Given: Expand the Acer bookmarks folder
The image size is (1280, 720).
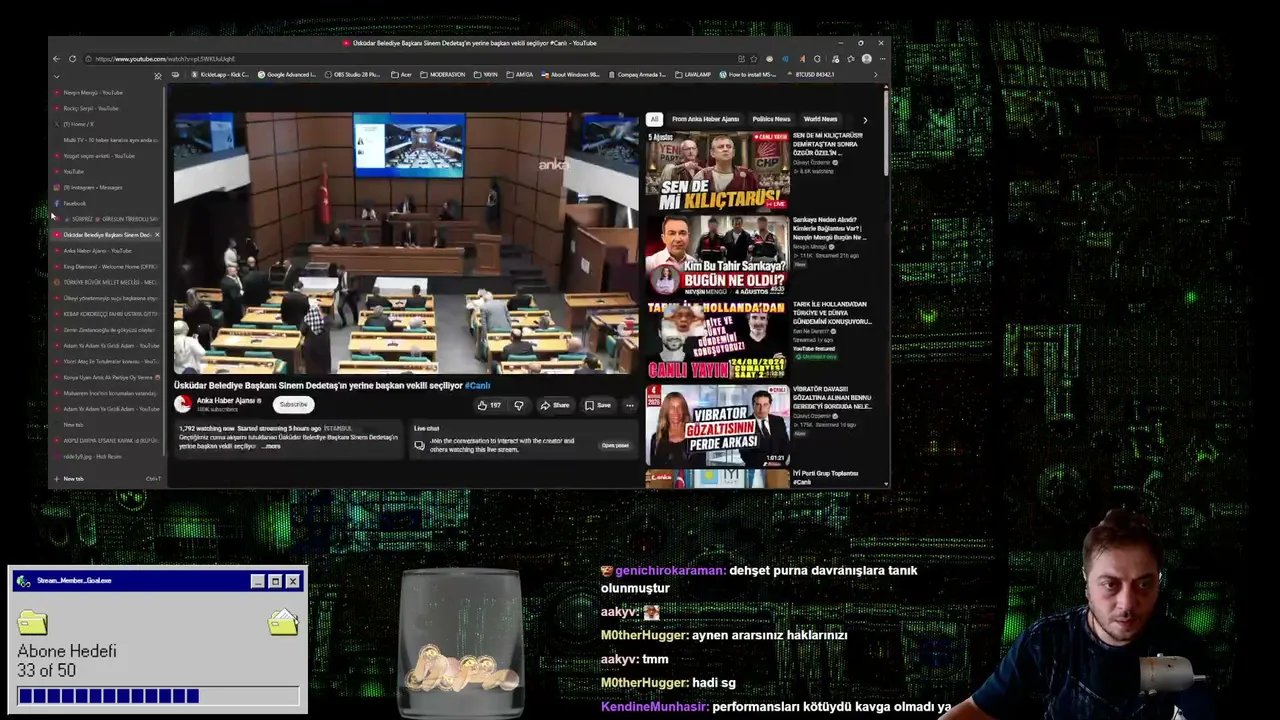Looking at the screenshot, I should coord(401,75).
